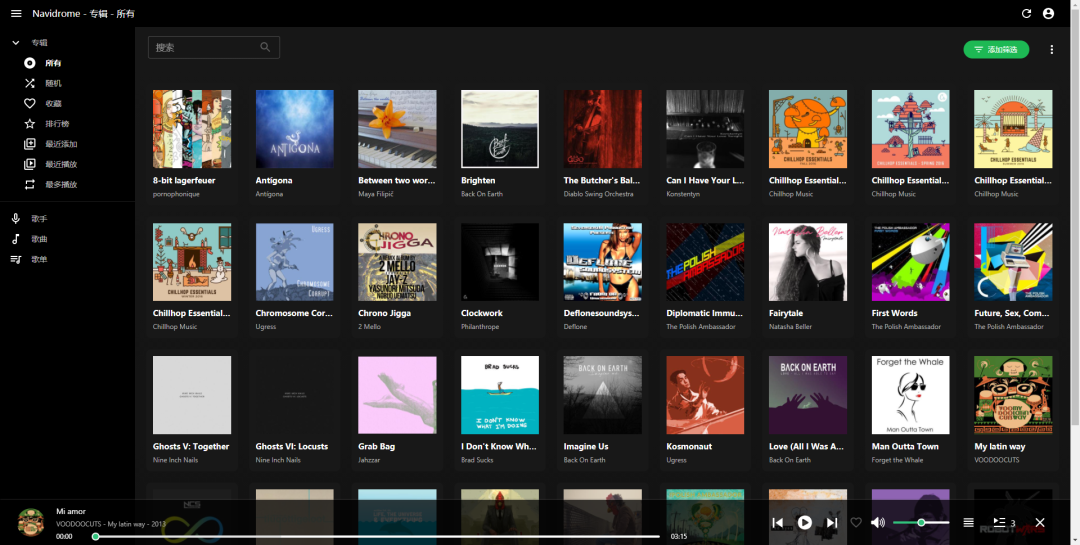This screenshot has height=545, width=1080.
Task: Open the Chromosome Corrupt album cover
Action: 295,262
